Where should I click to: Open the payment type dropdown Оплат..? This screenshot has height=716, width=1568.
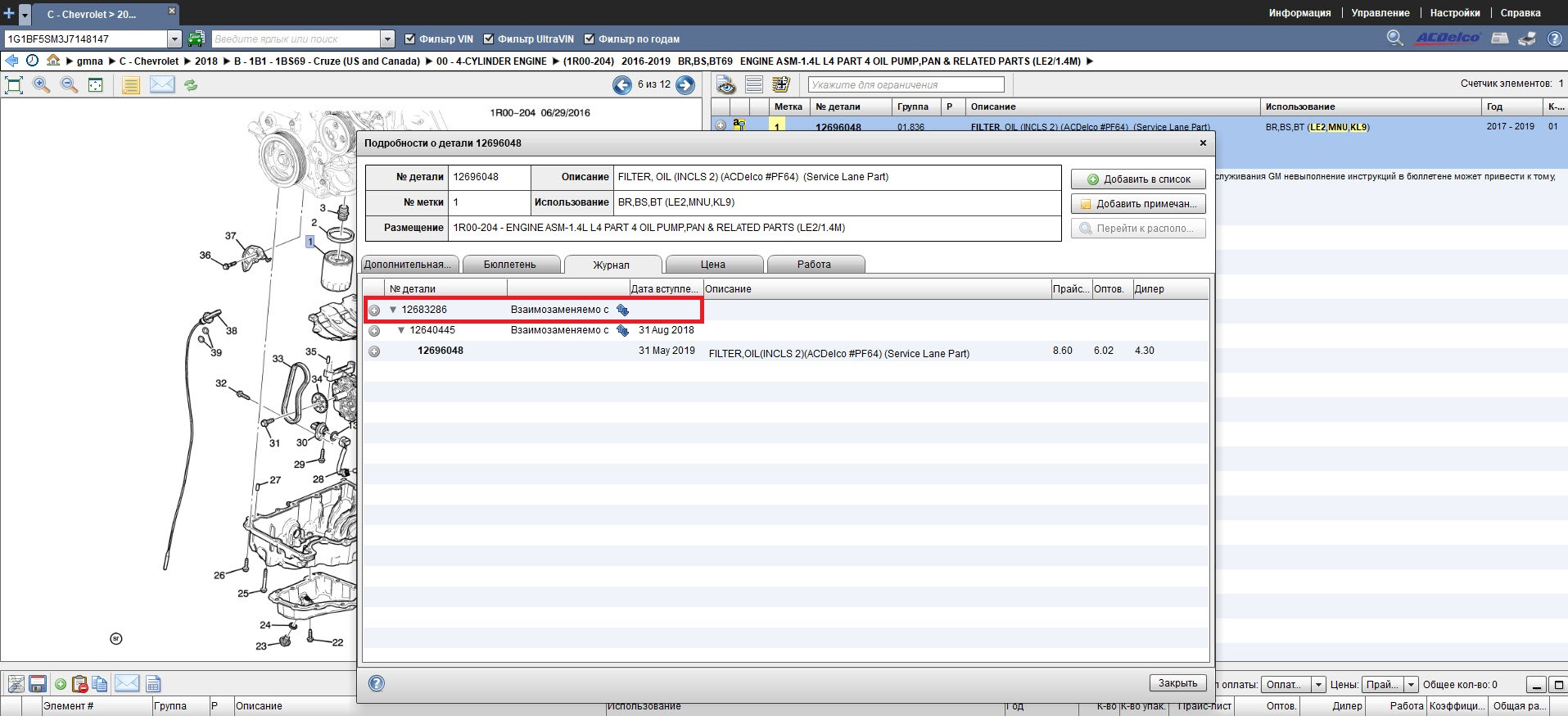pos(1318,685)
